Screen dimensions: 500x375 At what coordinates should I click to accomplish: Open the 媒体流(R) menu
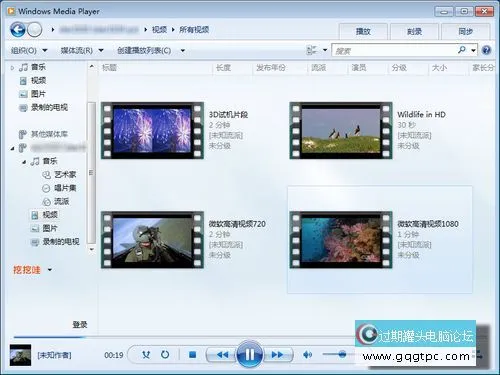point(82,51)
